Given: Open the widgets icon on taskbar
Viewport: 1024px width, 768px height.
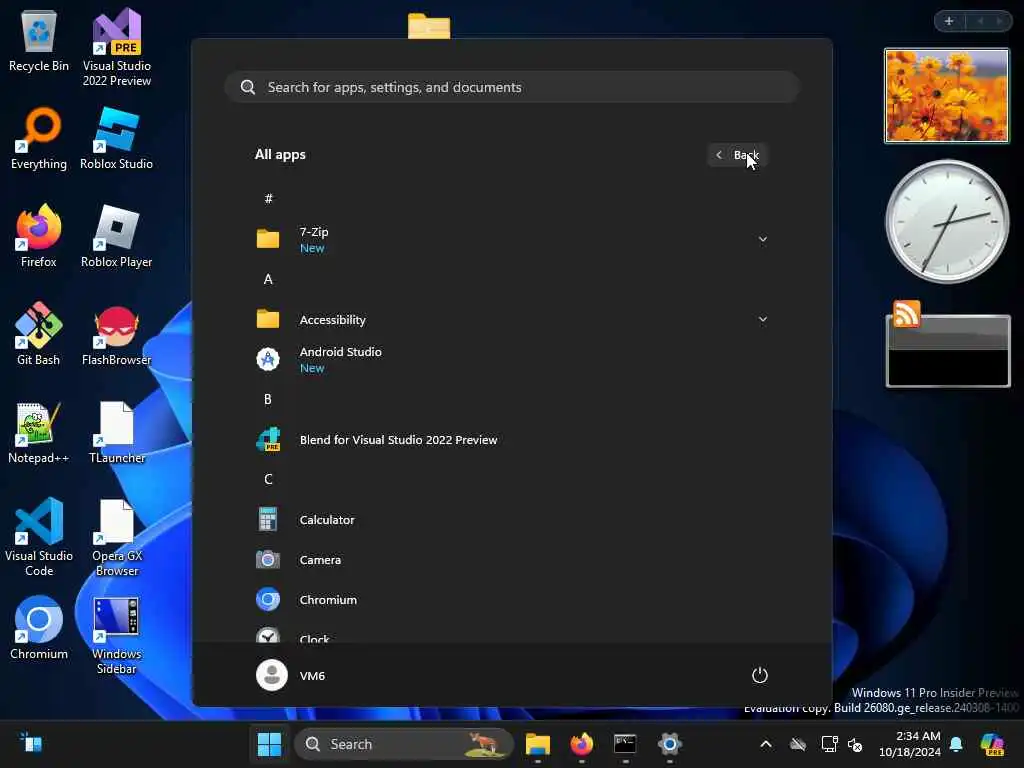Looking at the screenshot, I should (x=31, y=743).
